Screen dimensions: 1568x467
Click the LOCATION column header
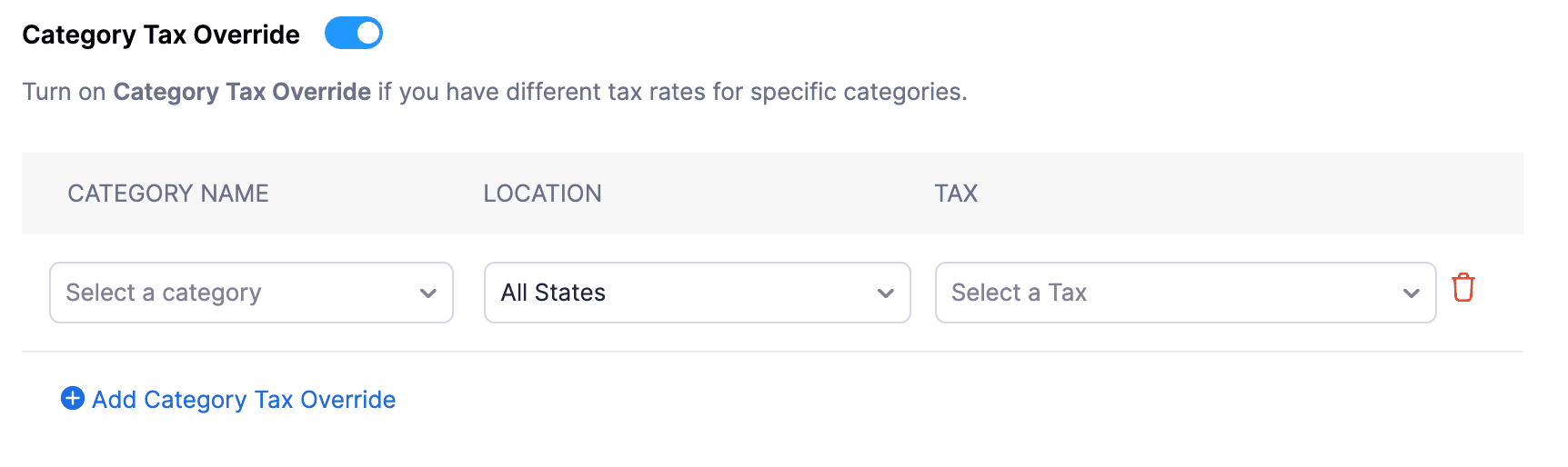tap(542, 194)
